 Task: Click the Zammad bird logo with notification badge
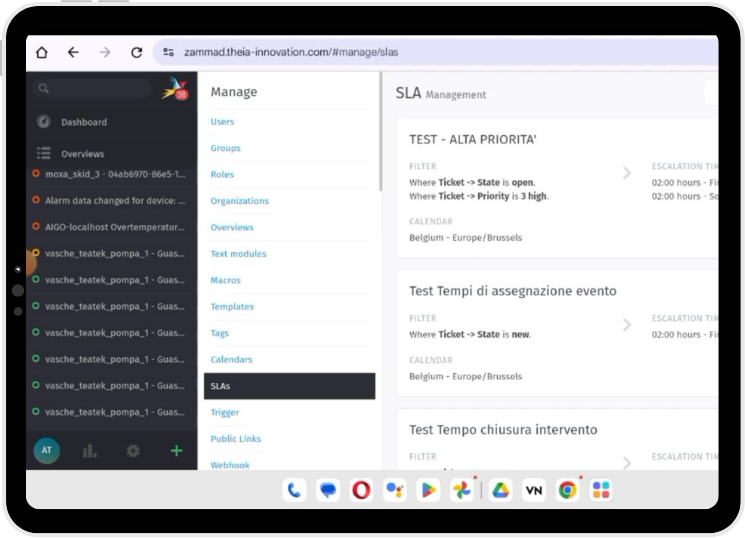pyautogui.click(x=175, y=89)
